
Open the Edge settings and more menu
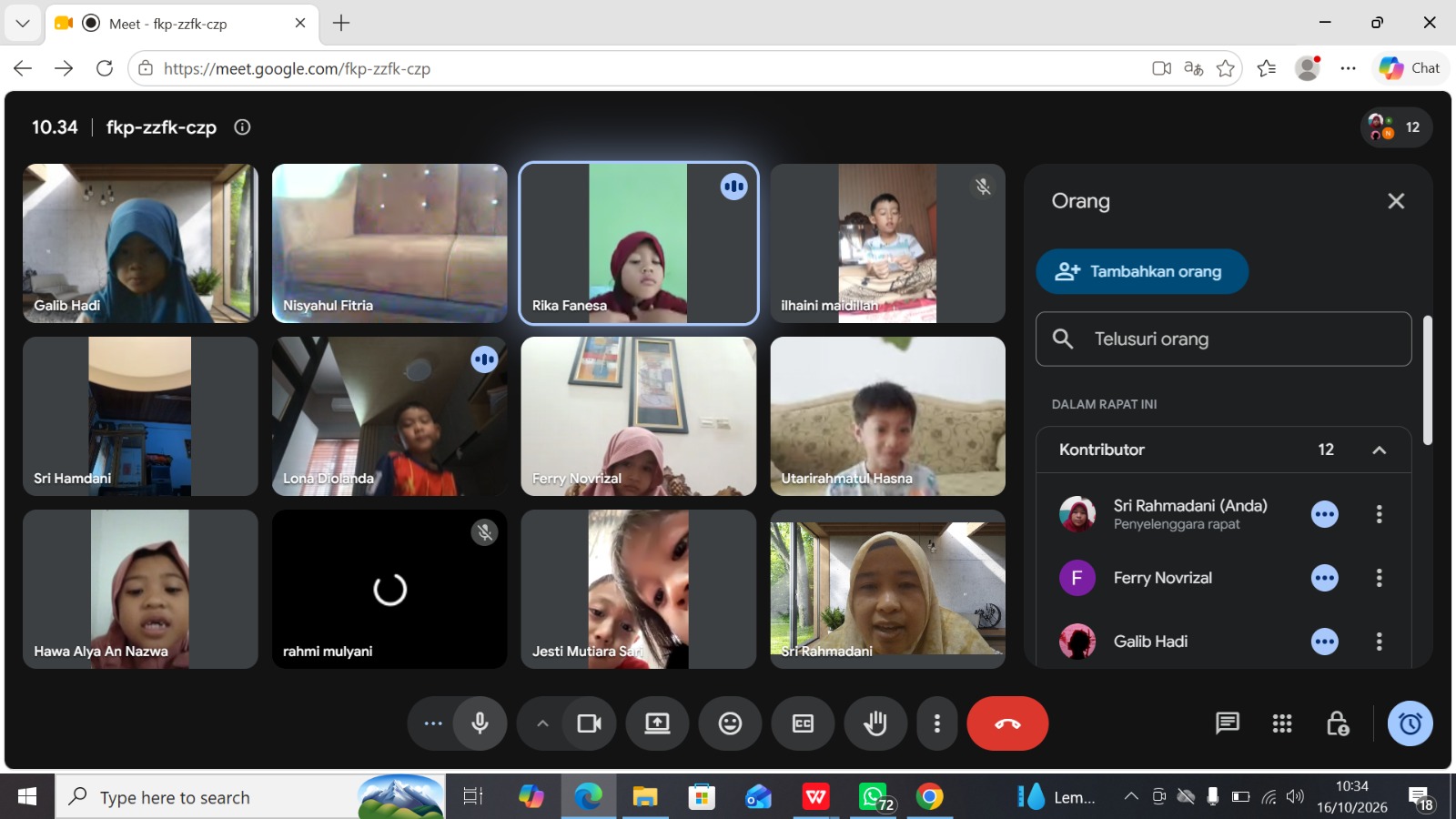pyautogui.click(x=1349, y=68)
